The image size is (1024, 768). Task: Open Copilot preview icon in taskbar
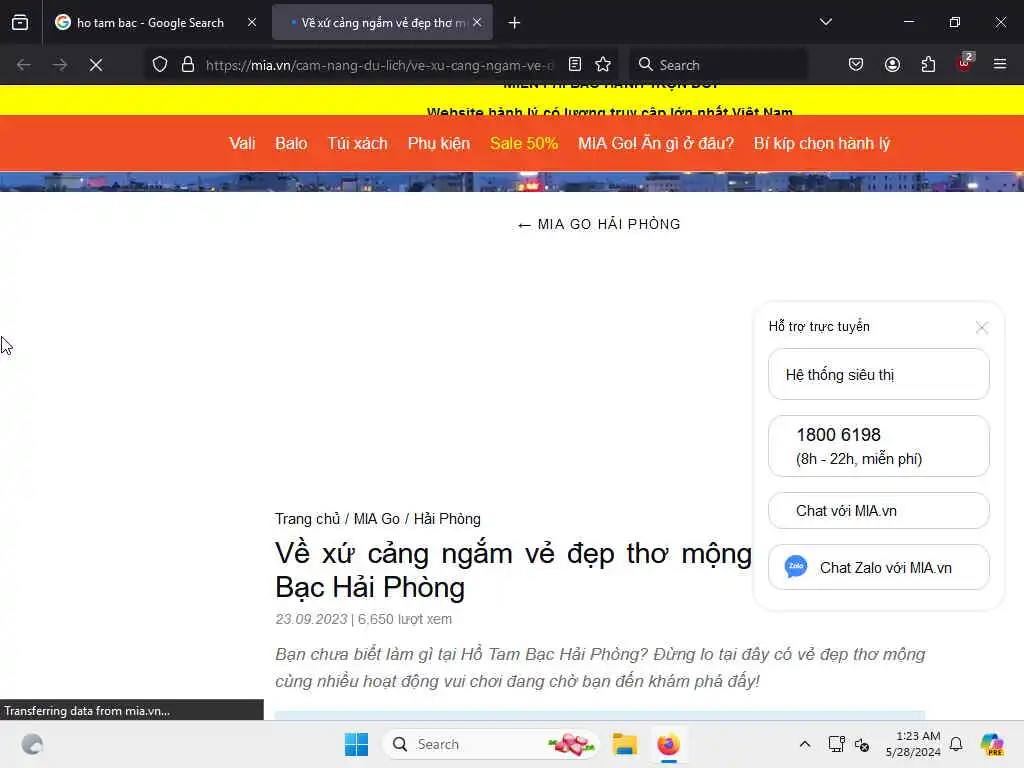pyautogui.click(x=992, y=744)
